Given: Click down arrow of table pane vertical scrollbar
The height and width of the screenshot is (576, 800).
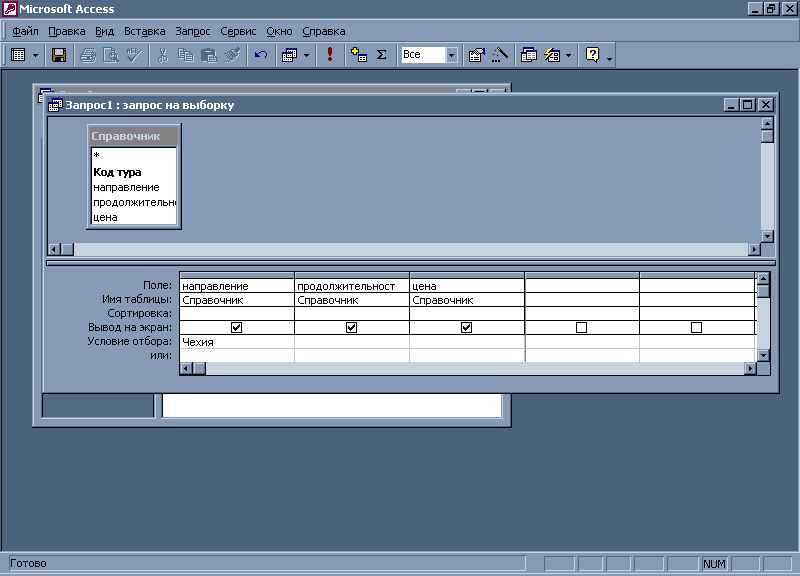Looking at the screenshot, I should coord(767,236).
